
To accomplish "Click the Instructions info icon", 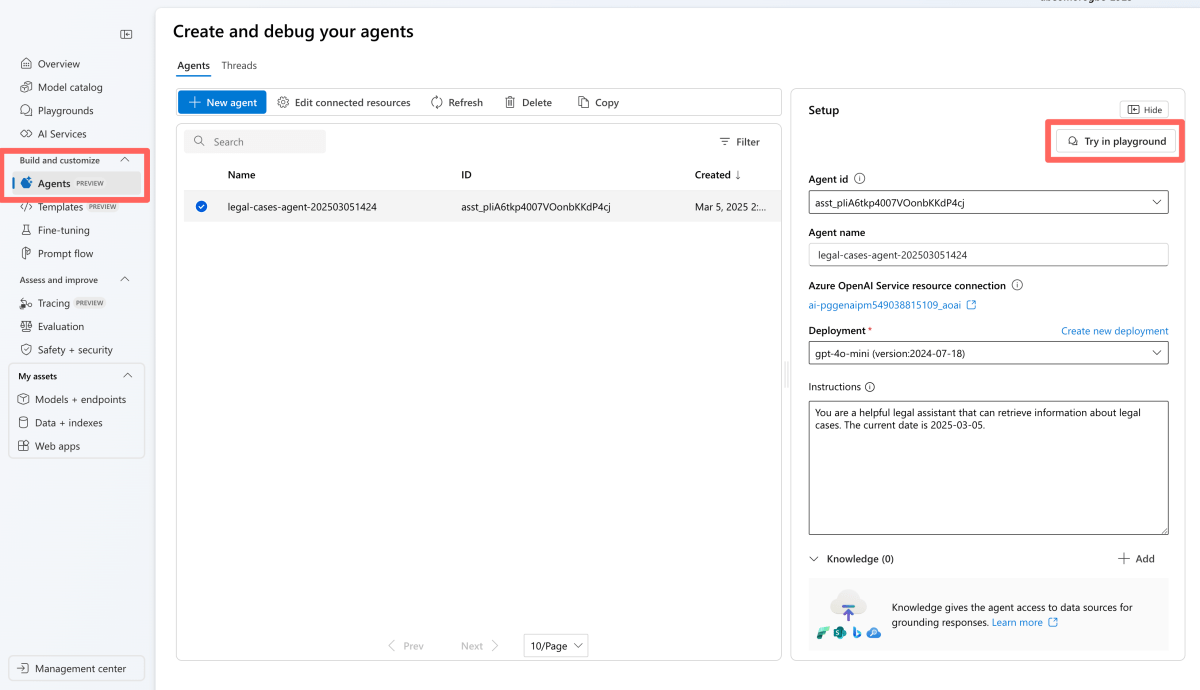I will (870, 387).
